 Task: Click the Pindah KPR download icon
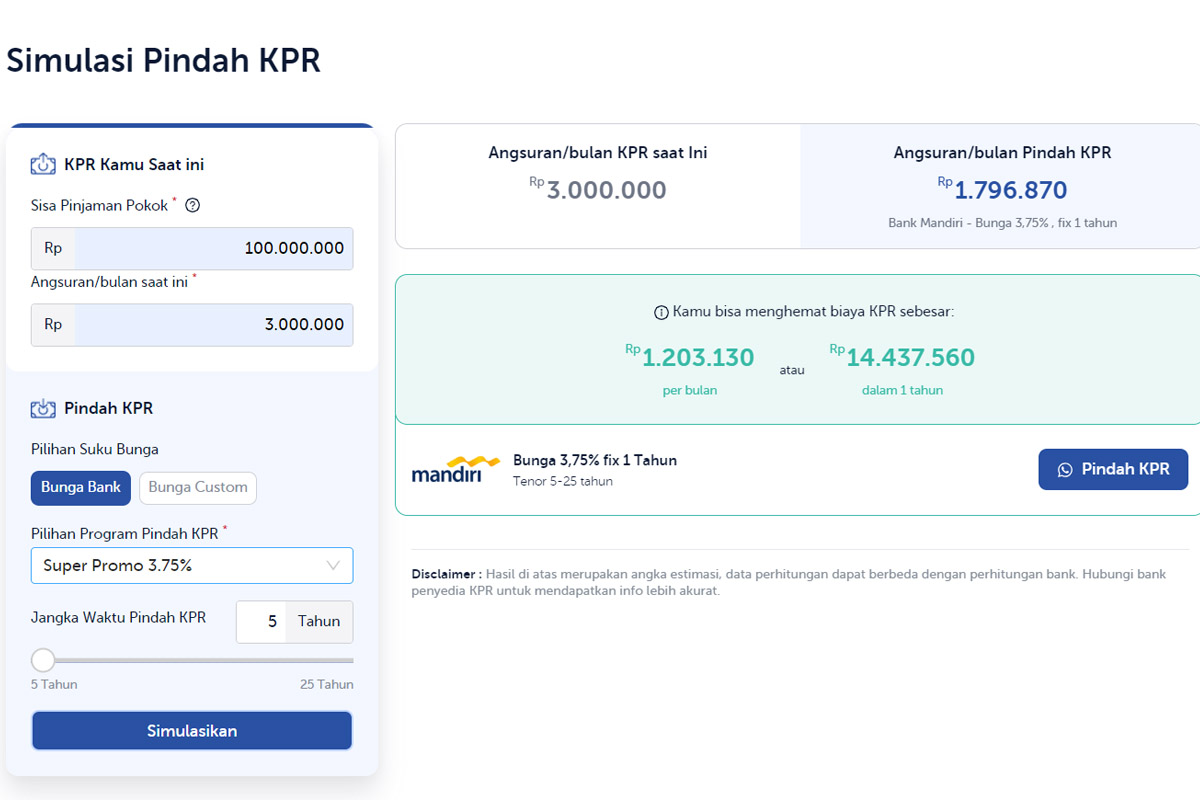pyautogui.click(x=43, y=409)
